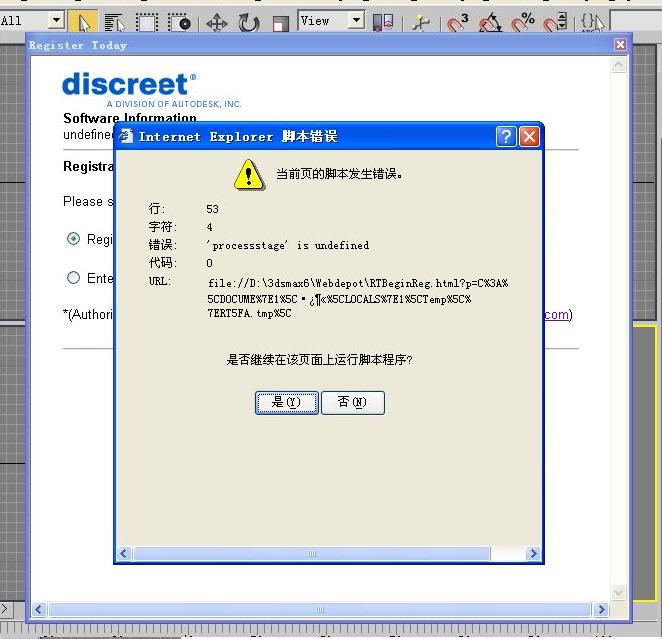Click the named selection input field
The height and width of the screenshot is (639, 662).
[636, 22]
